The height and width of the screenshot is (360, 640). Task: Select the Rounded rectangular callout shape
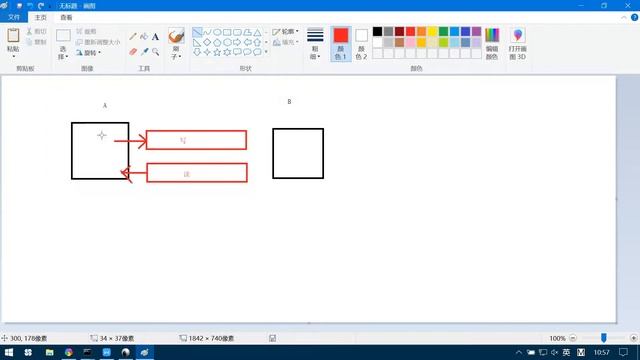point(237,52)
